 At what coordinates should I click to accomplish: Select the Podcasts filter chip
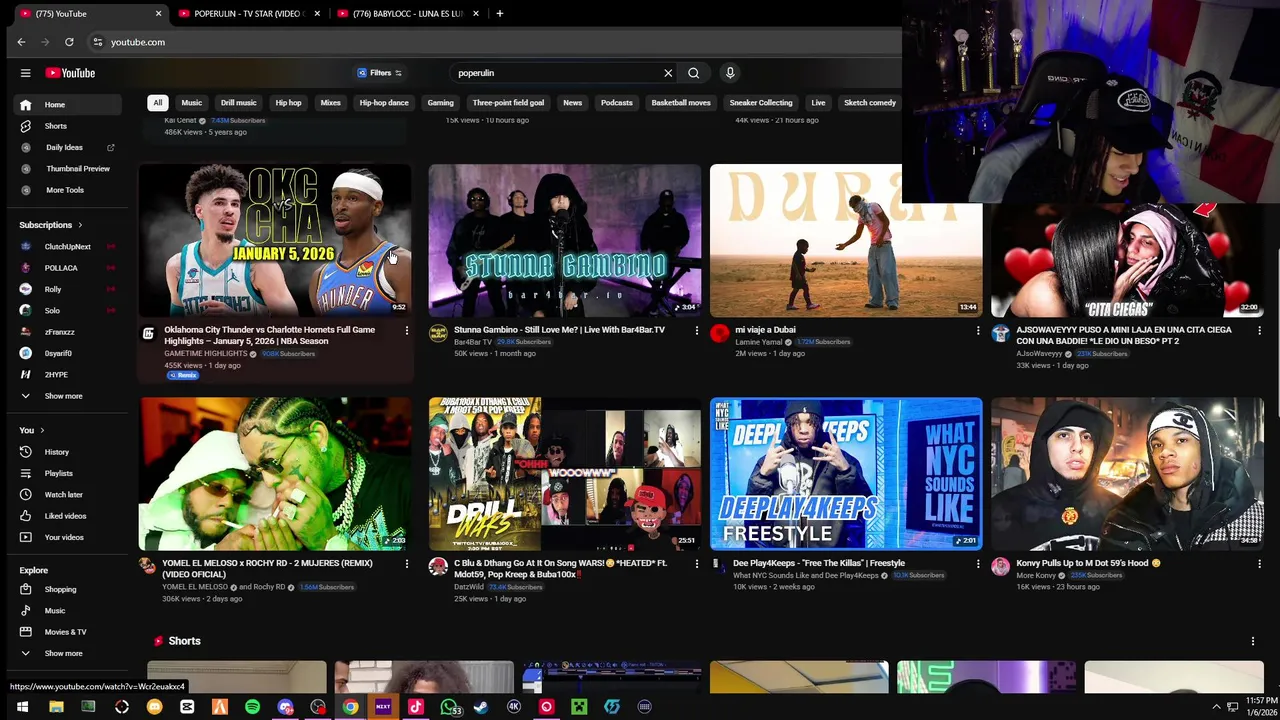[616, 102]
